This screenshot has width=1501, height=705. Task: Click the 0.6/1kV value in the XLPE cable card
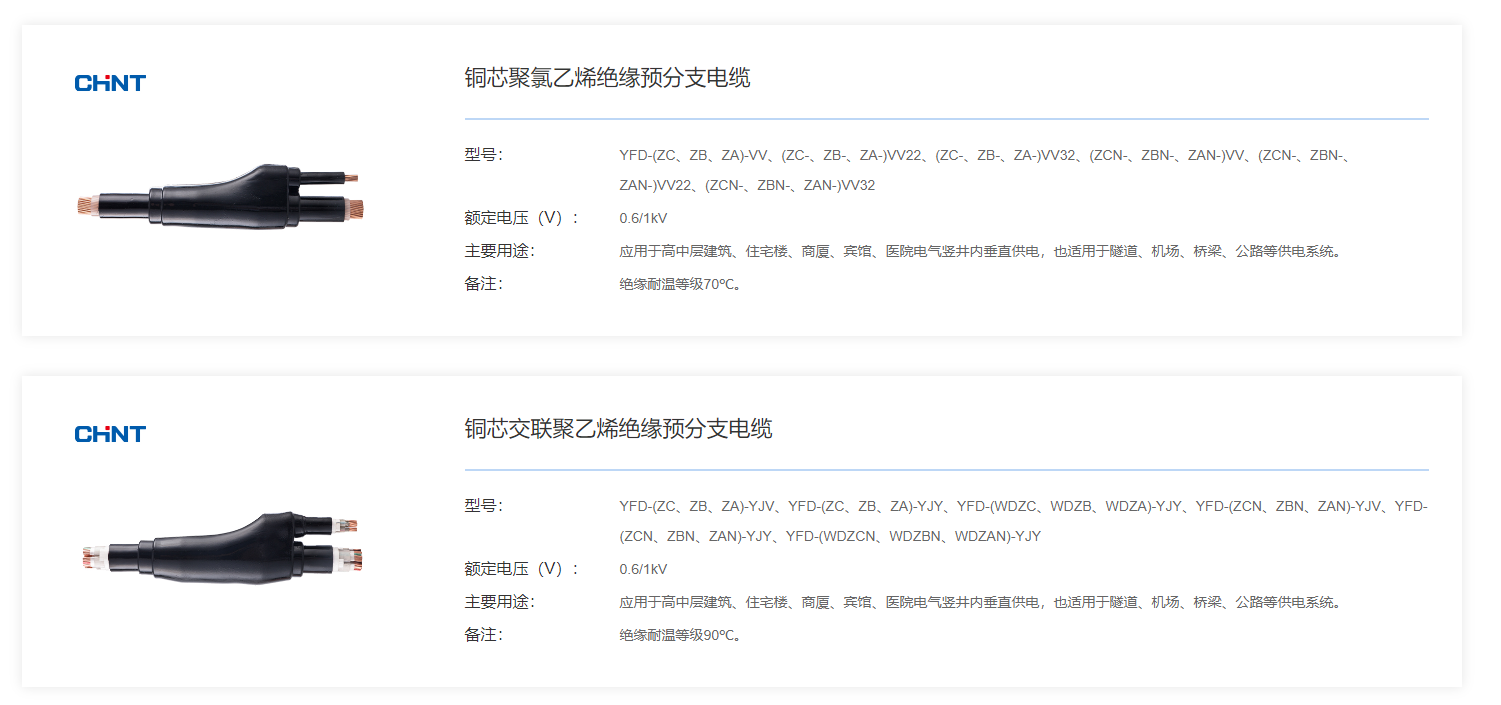point(643,569)
